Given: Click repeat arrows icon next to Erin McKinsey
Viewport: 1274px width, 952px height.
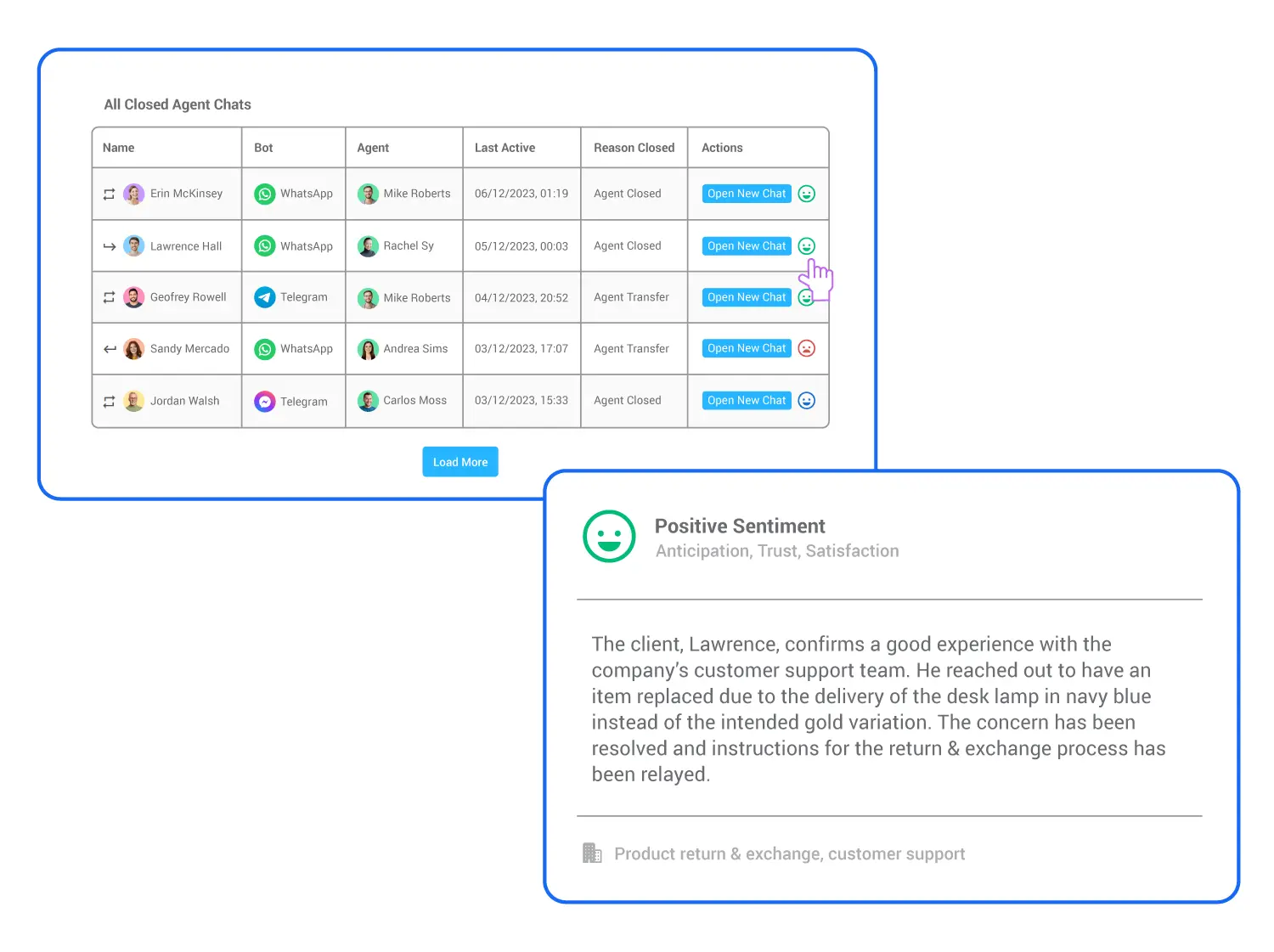Looking at the screenshot, I should [109, 194].
